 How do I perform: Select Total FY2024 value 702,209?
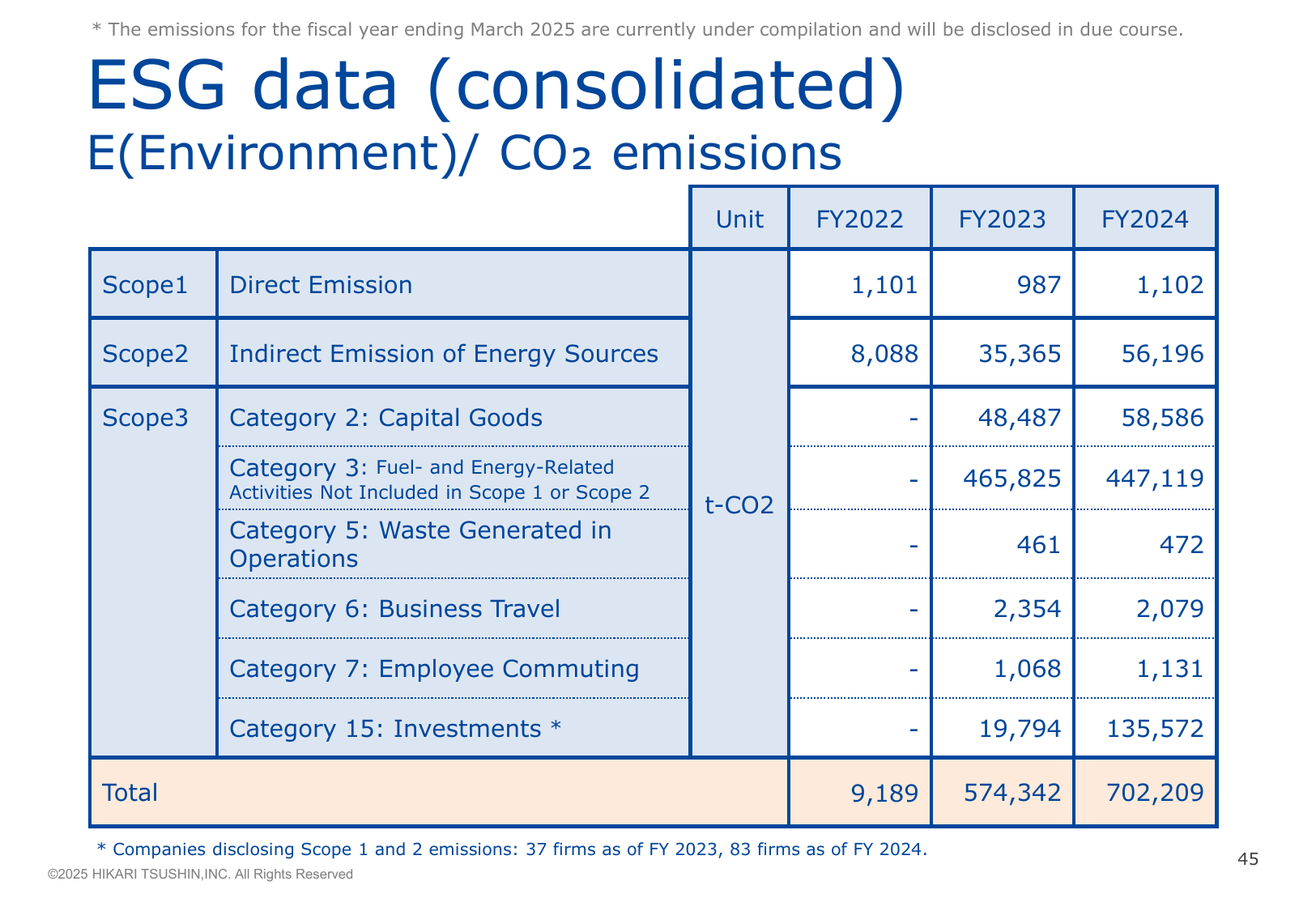click(1155, 793)
